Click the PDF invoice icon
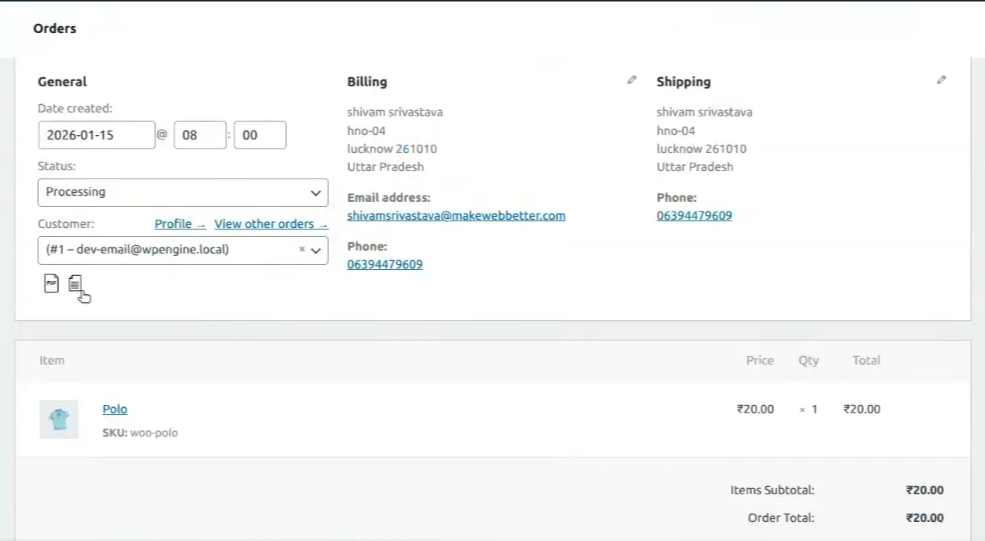 pos(51,284)
